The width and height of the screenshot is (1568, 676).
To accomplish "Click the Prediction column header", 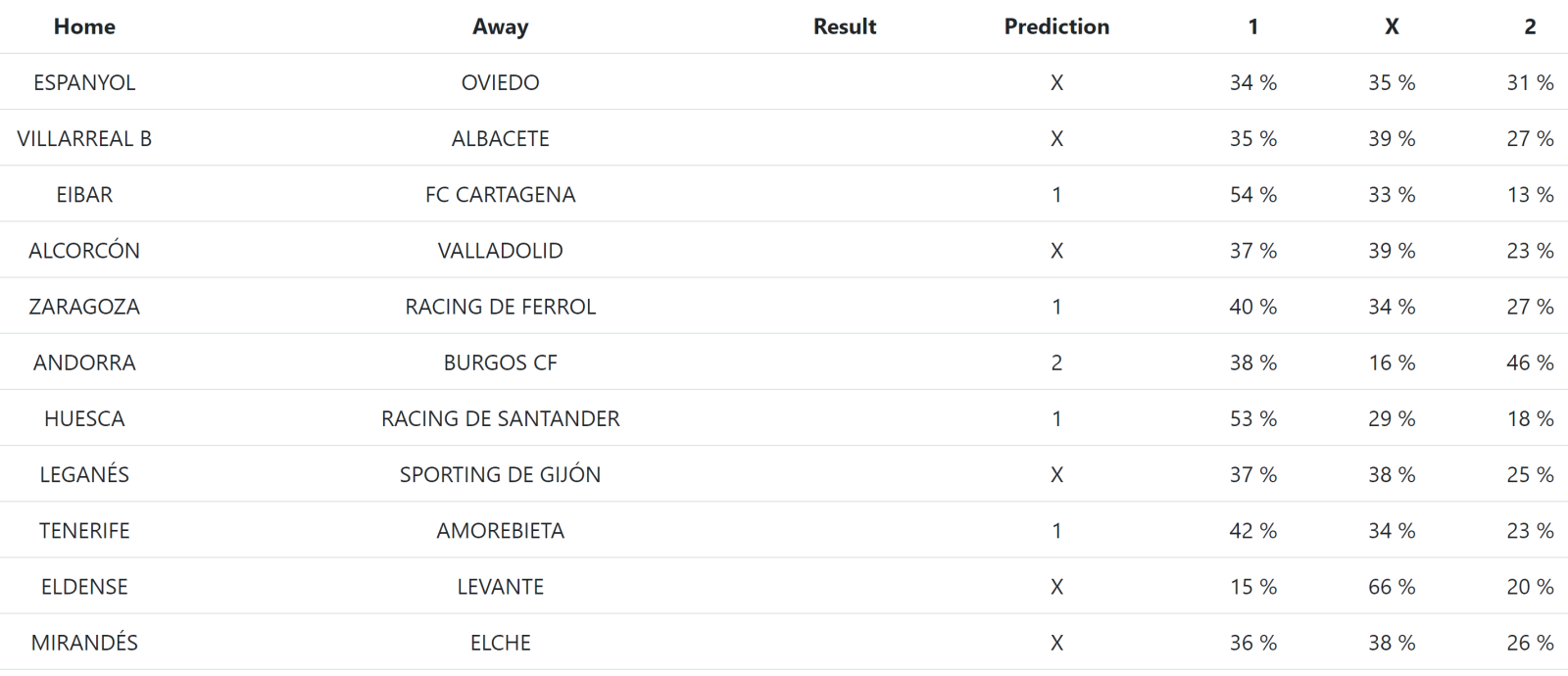I will (1056, 26).
